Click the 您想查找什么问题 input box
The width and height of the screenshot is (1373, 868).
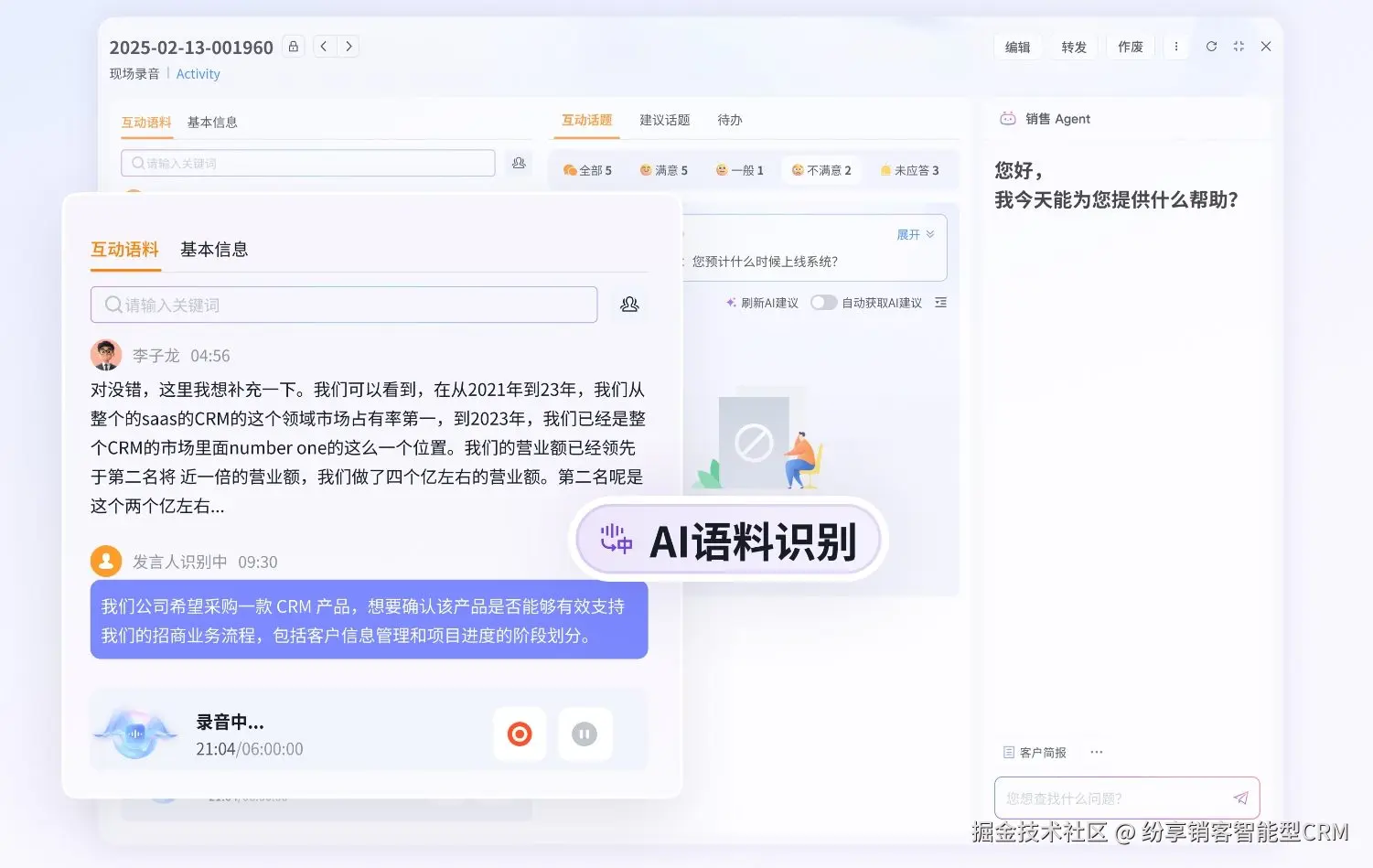coord(1127,798)
